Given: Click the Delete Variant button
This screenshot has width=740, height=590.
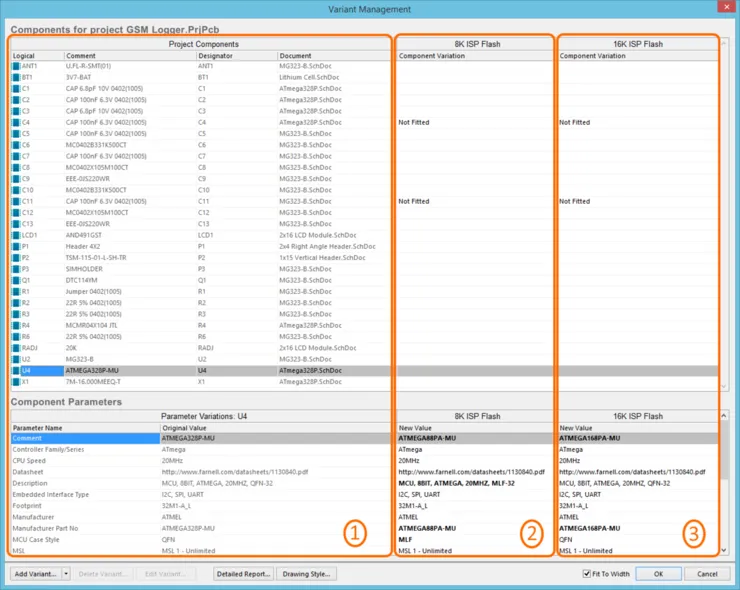Looking at the screenshot, I should (101, 574).
